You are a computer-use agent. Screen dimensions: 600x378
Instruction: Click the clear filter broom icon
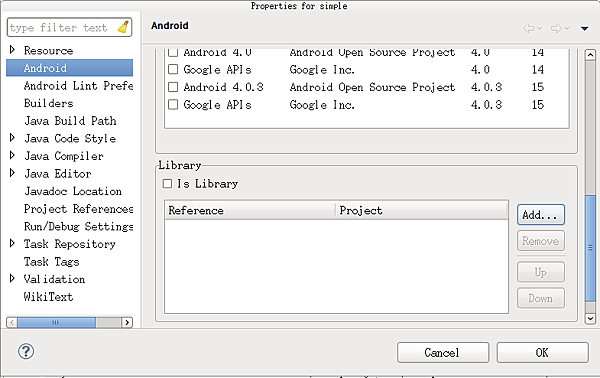(x=123, y=27)
